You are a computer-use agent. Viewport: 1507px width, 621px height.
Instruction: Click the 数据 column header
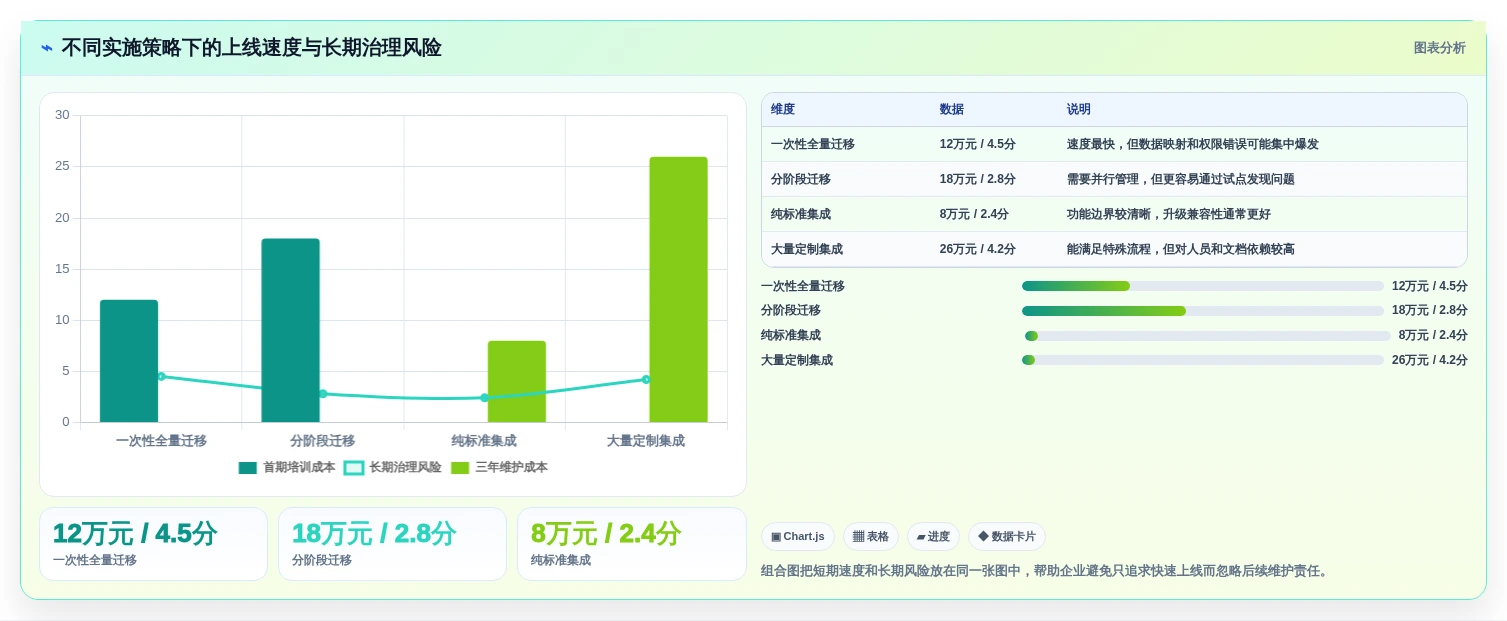[x=952, y=110]
